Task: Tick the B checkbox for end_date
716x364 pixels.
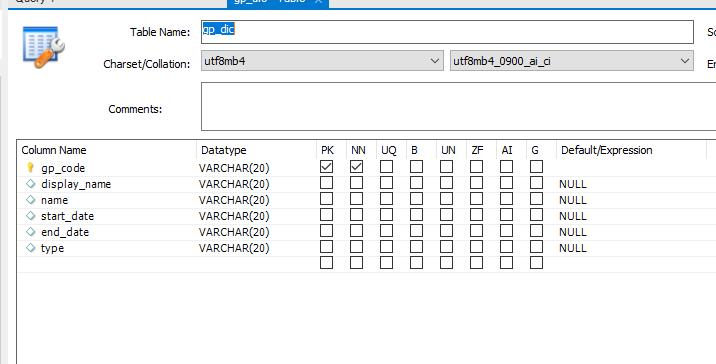Action: click(416, 231)
